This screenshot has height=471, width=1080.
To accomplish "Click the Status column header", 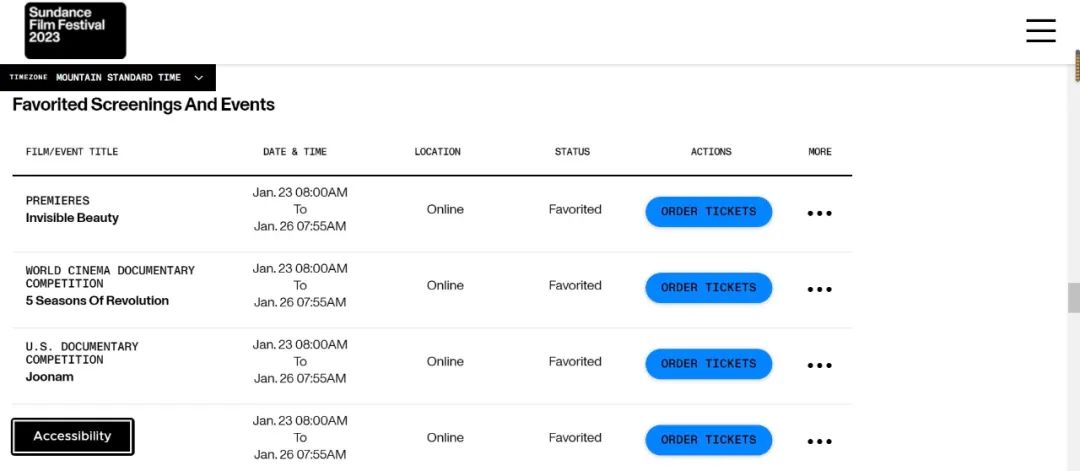I will (572, 152).
